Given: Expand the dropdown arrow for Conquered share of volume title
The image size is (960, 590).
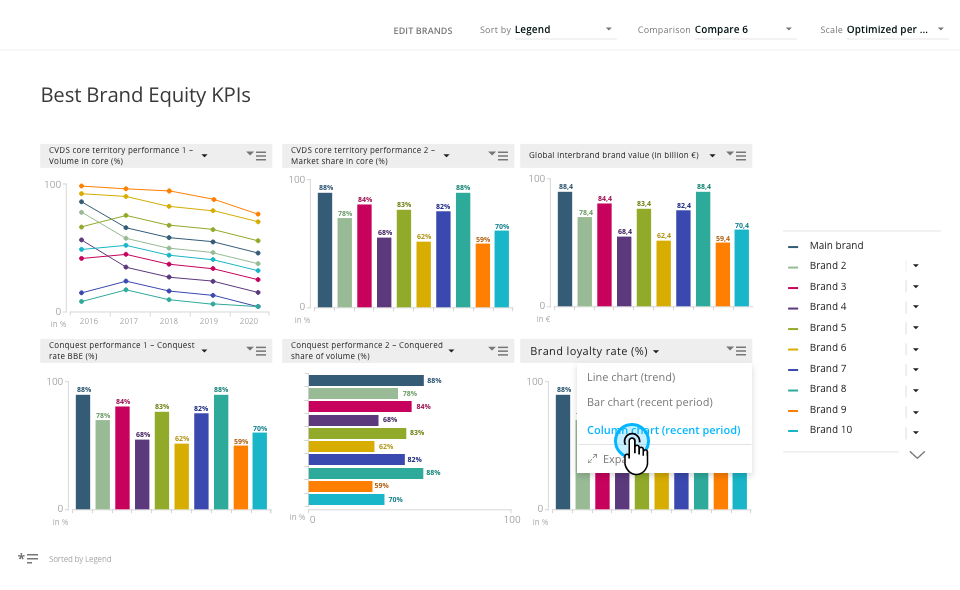Looking at the screenshot, I should point(451,351).
